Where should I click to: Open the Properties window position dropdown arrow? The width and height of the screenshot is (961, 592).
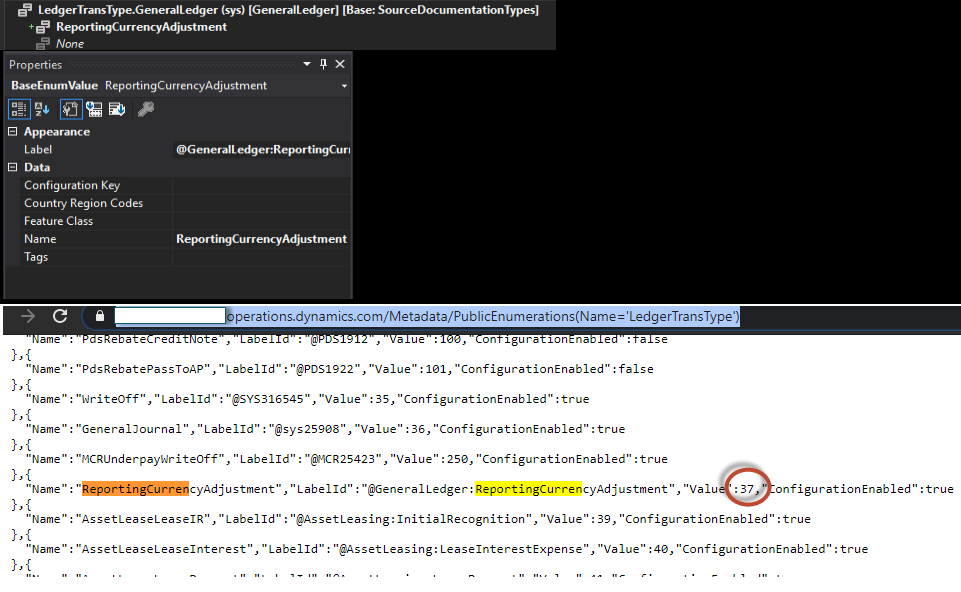tap(306, 64)
